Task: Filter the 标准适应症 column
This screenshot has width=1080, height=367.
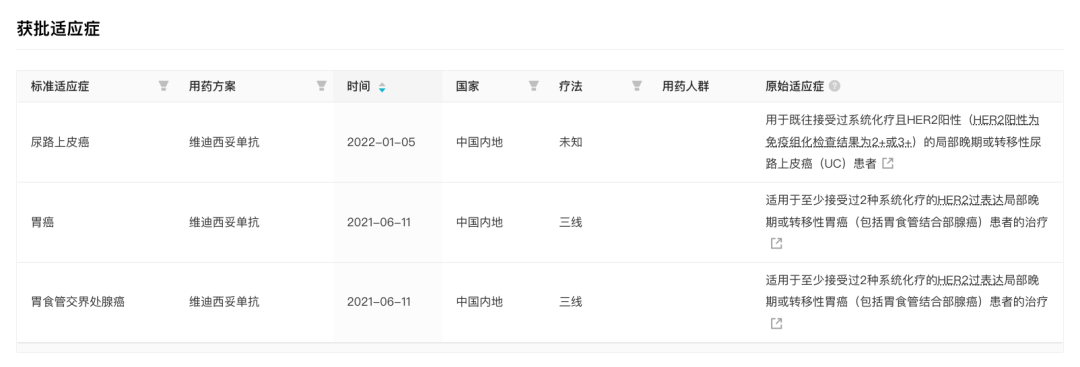Action: coord(163,86)
